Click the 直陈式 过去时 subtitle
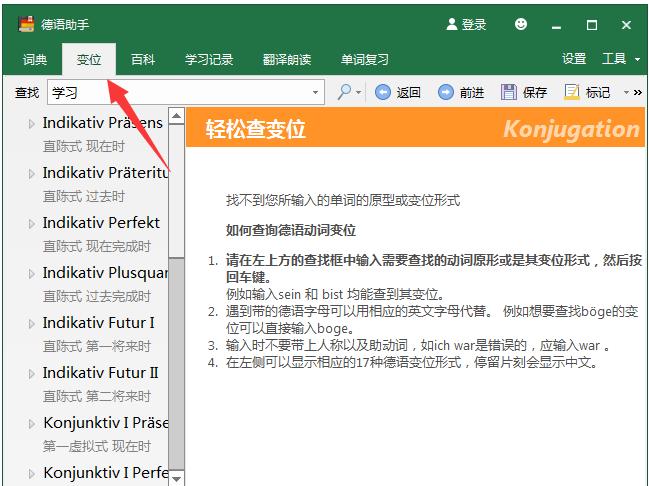Viewport: 649px width, 486px height. pos(84,197)
